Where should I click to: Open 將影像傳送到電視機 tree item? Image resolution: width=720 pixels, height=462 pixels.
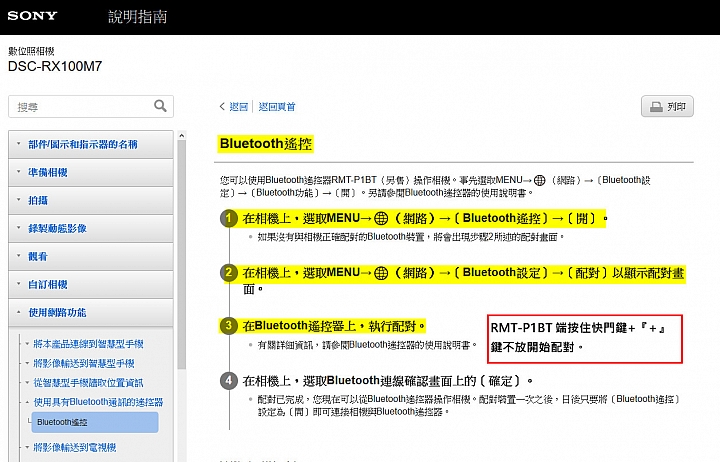74,447
